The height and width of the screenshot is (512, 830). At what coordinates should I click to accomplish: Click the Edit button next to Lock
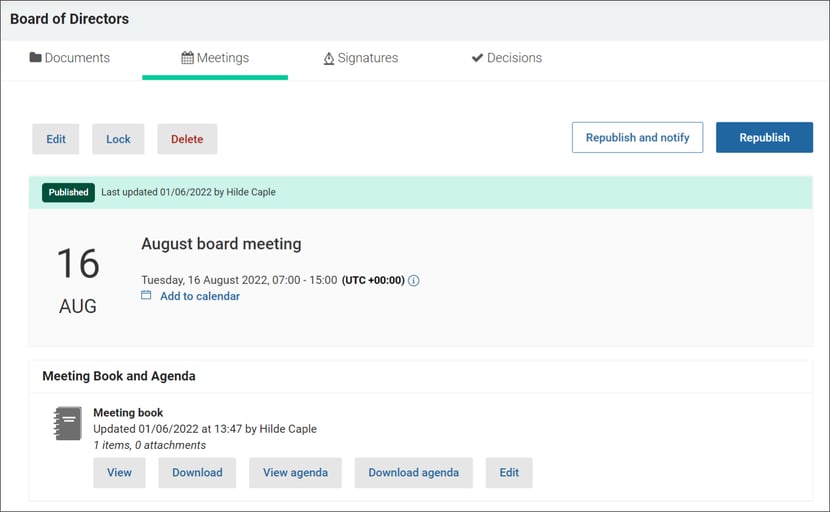56,139
